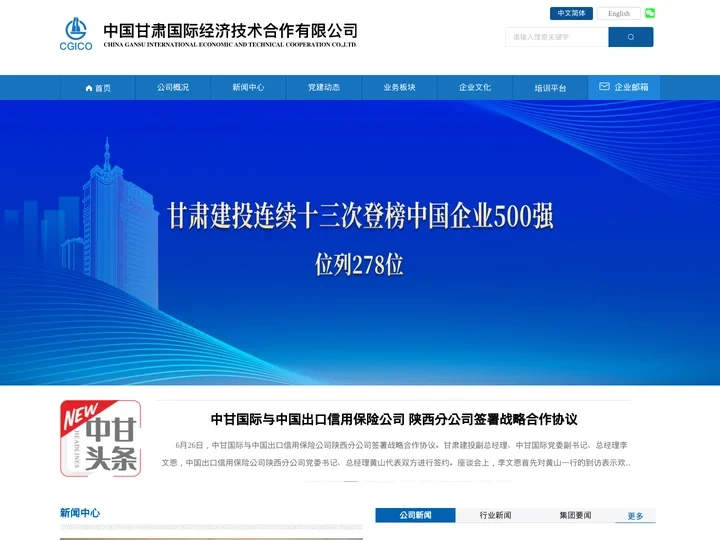Click the CGICO company logo

tap(76, 34)
